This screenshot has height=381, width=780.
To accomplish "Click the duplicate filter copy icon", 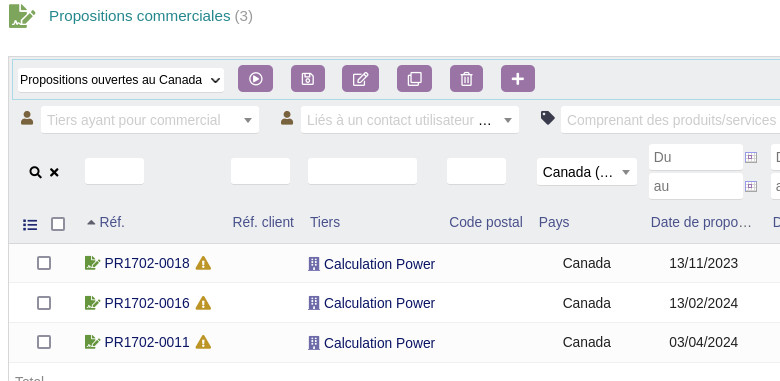I will tap(414, 79).
